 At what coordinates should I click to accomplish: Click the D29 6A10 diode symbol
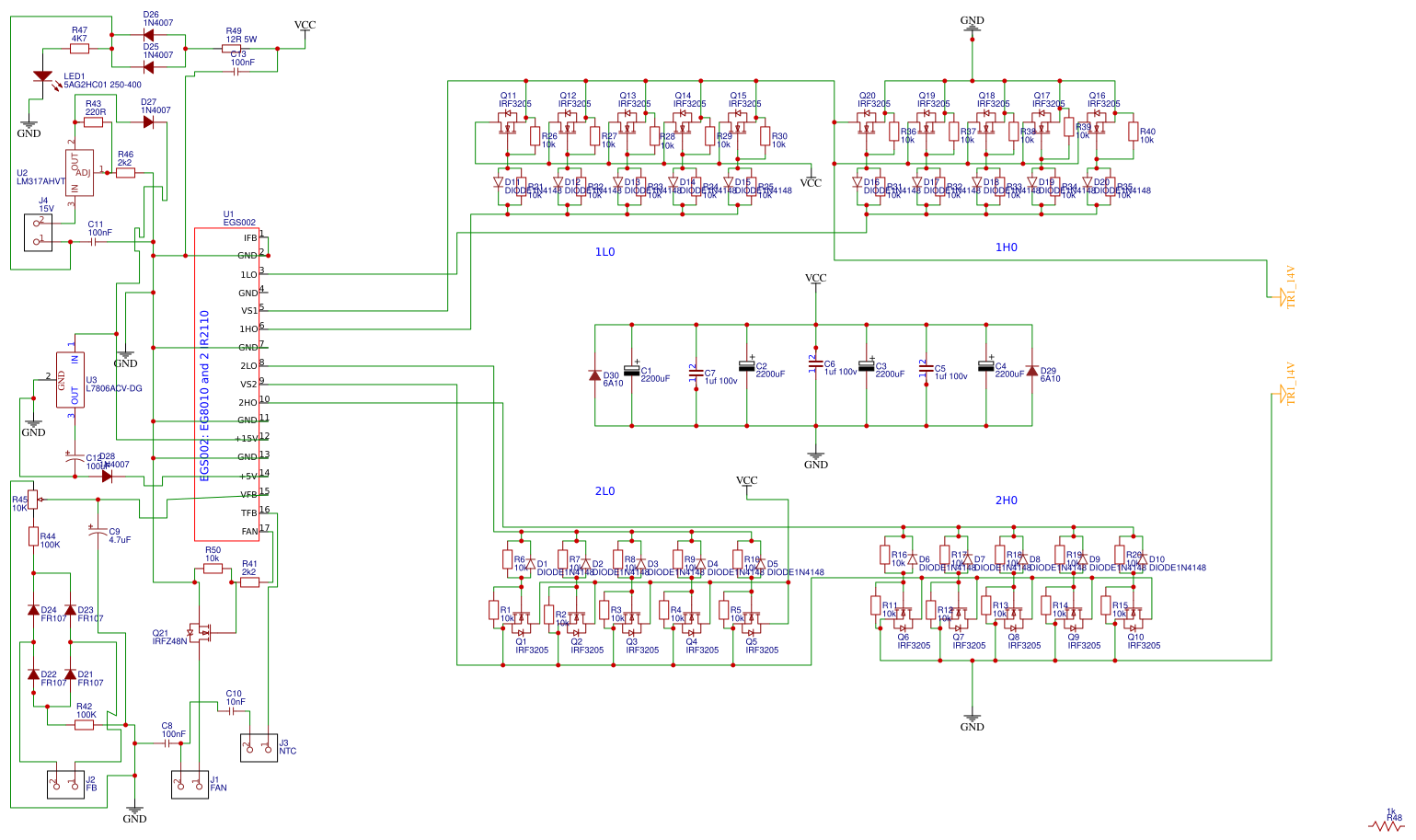pyautogui.click(x=1031, y=371)
